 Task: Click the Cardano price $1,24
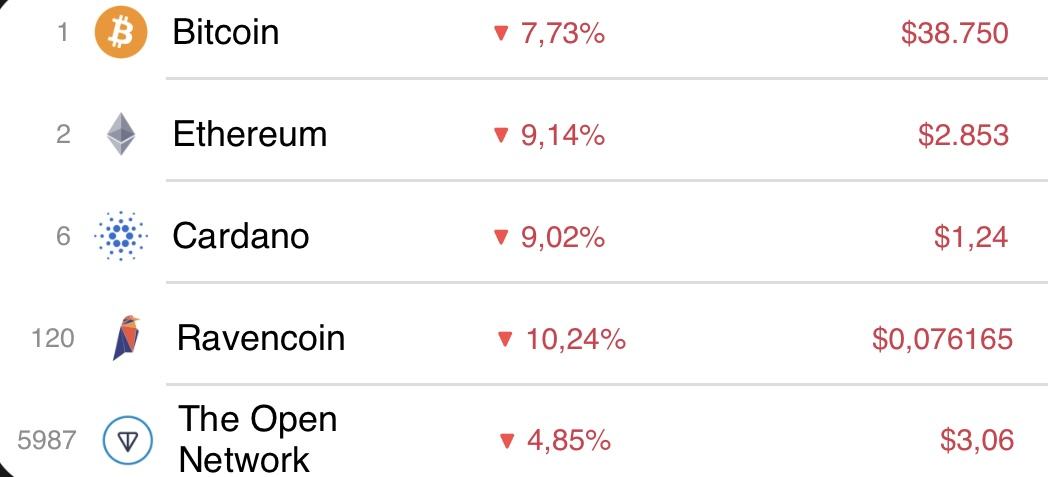971,237
